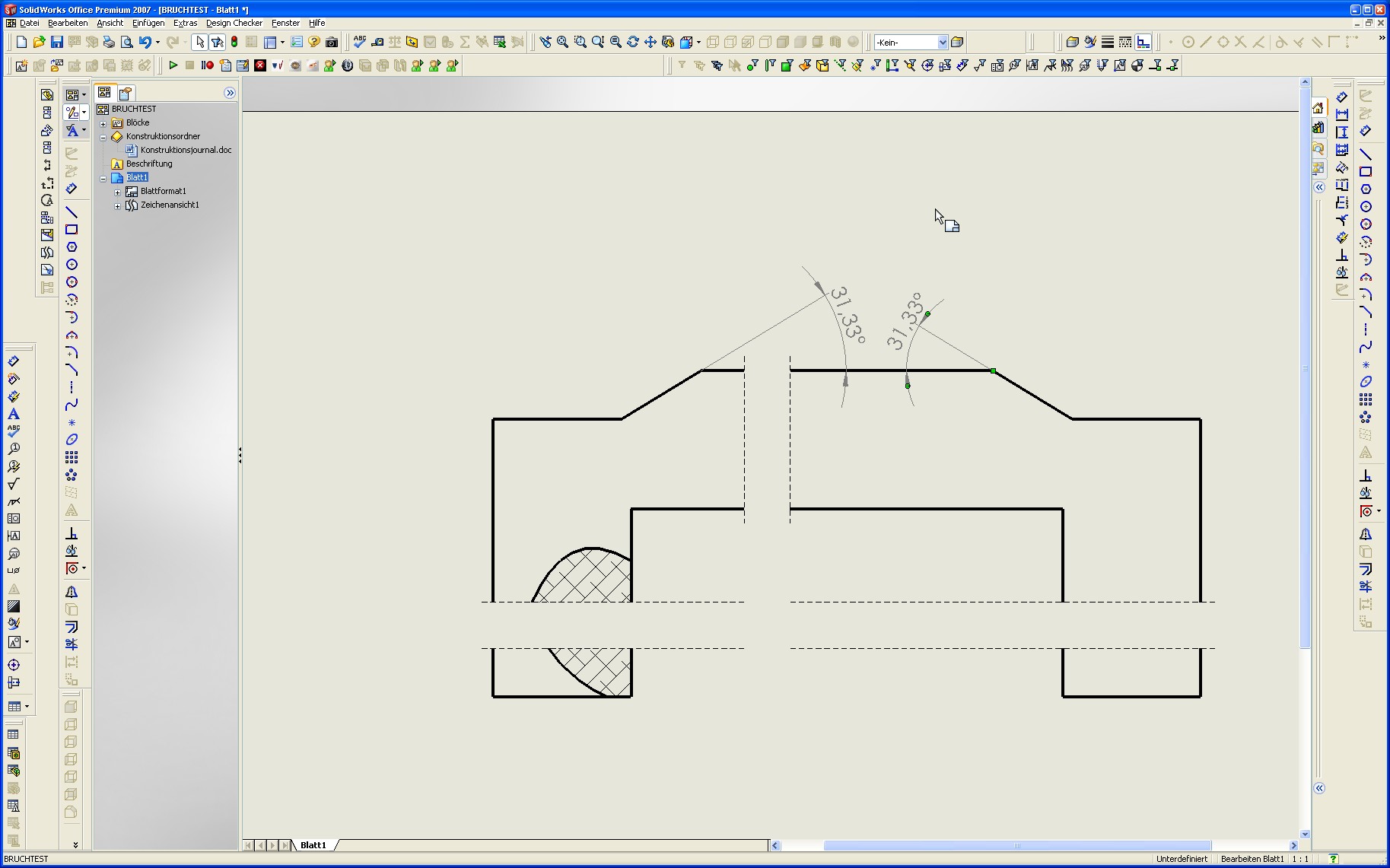This screenshot has width=1390, height=868.
Task: Click the horizontal scrollbar thumb
Action: click(1017, 845)
